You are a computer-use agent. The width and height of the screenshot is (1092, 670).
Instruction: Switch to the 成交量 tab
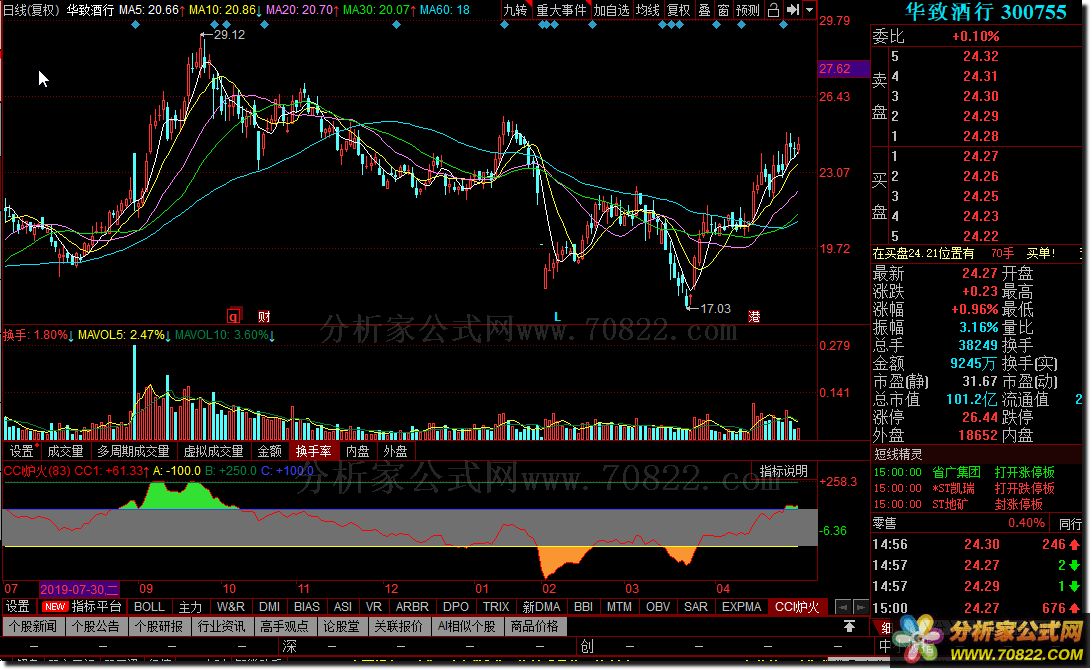coord(65,451)
